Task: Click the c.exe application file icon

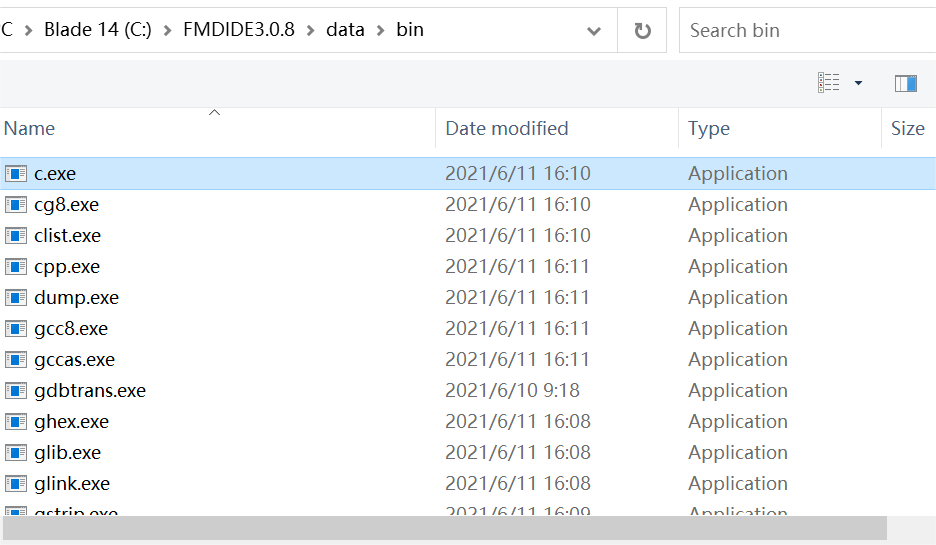Action: pyautogui.click(x=16, y=173)
